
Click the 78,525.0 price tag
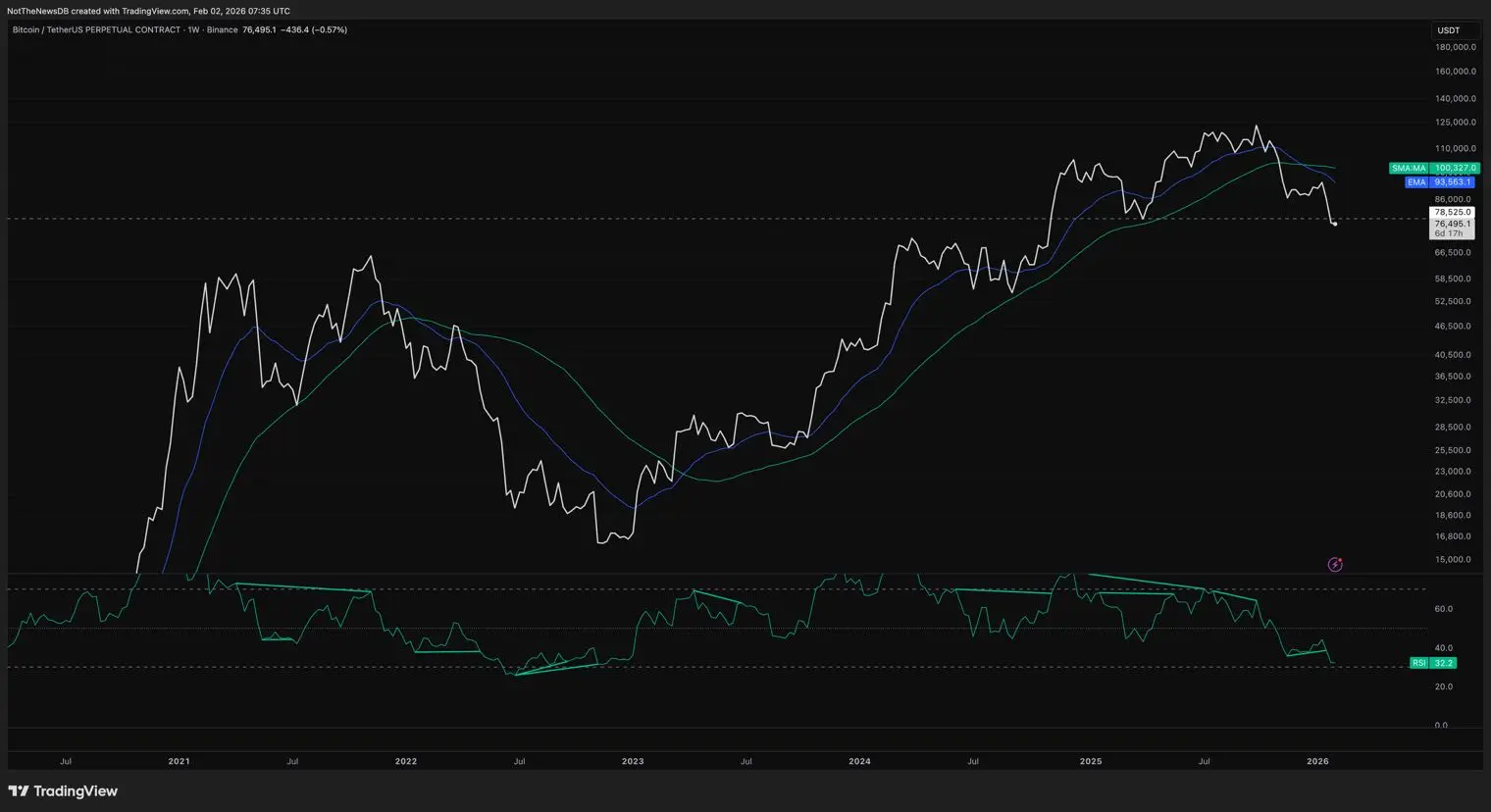(x=1453, y=212)
